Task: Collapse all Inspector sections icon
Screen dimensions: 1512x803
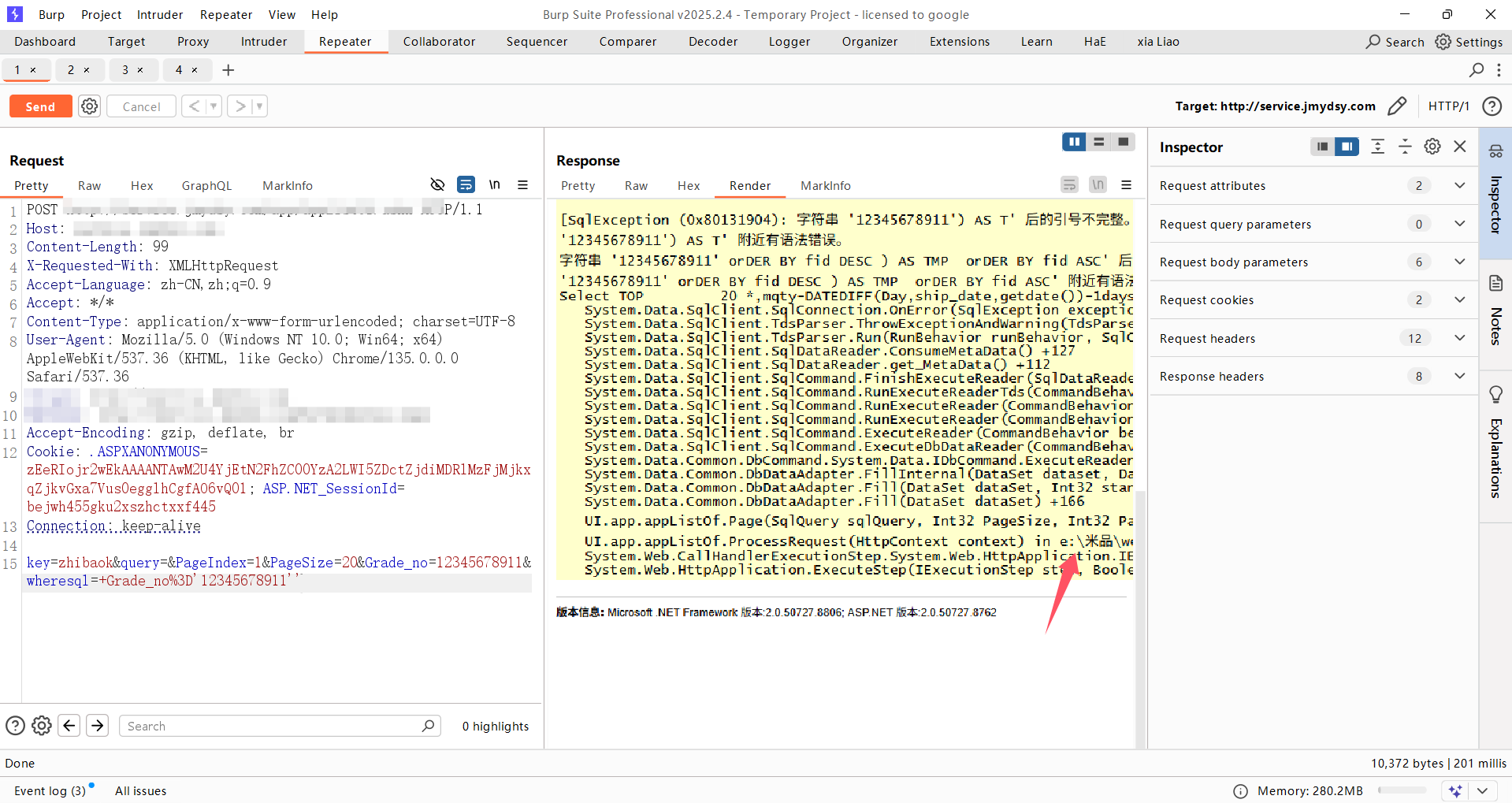Action: point(1405,147)
